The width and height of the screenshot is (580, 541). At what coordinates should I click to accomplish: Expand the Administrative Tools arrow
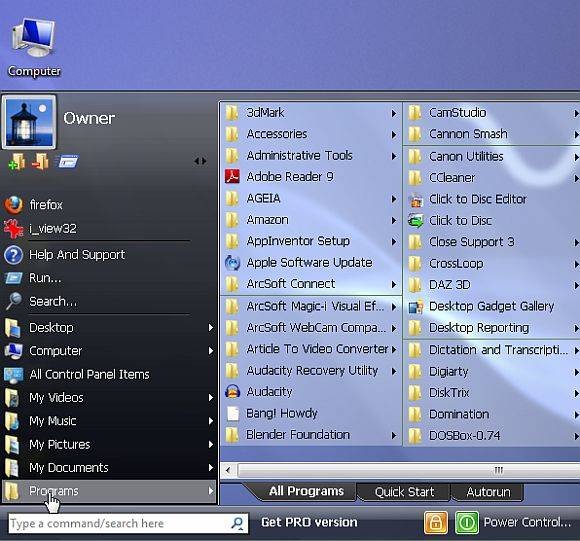click(394, 156)
